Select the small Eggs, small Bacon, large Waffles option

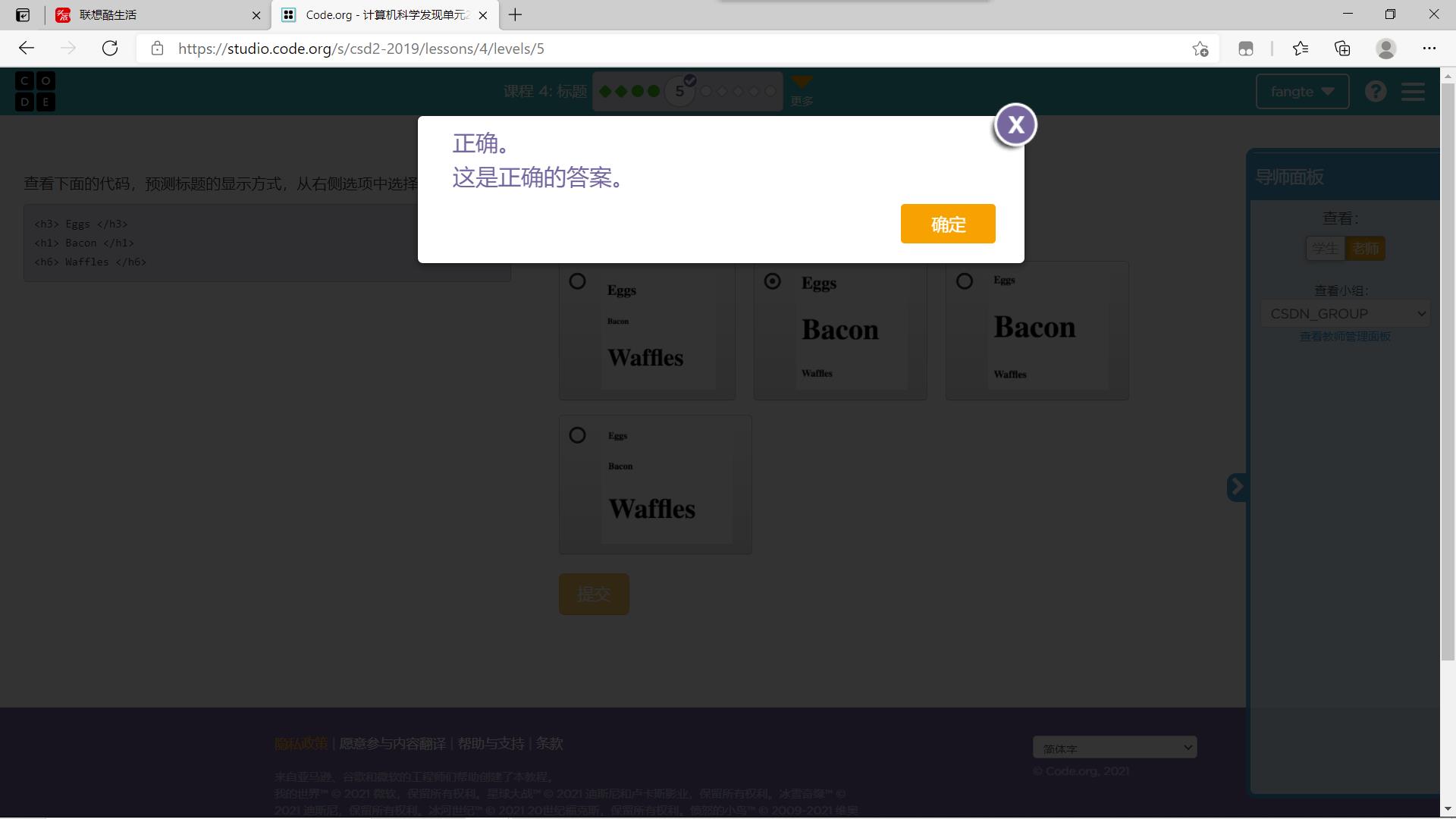click(x=577, y=281)
